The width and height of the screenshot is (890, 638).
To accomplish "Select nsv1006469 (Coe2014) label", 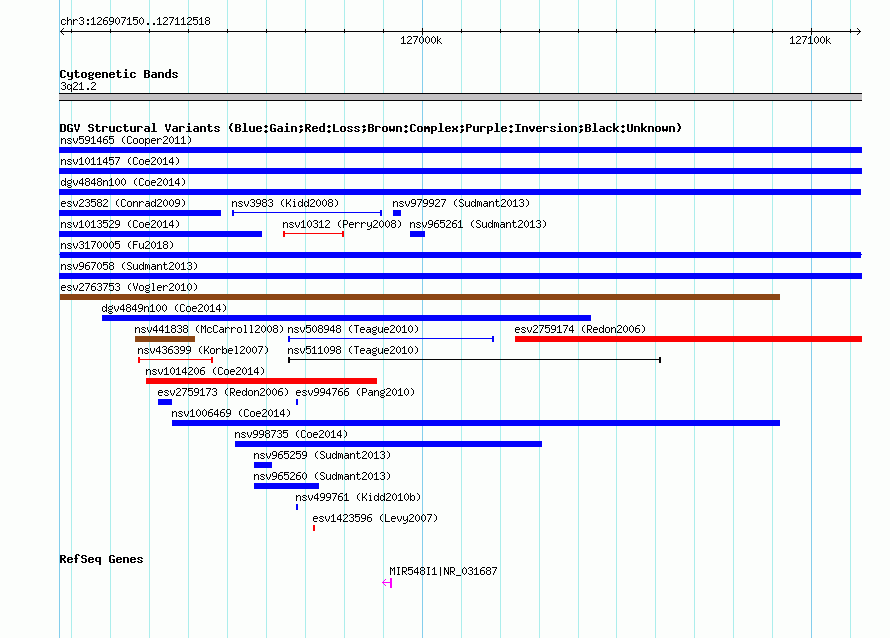I will pyautogui.click(x=231, y=413).
